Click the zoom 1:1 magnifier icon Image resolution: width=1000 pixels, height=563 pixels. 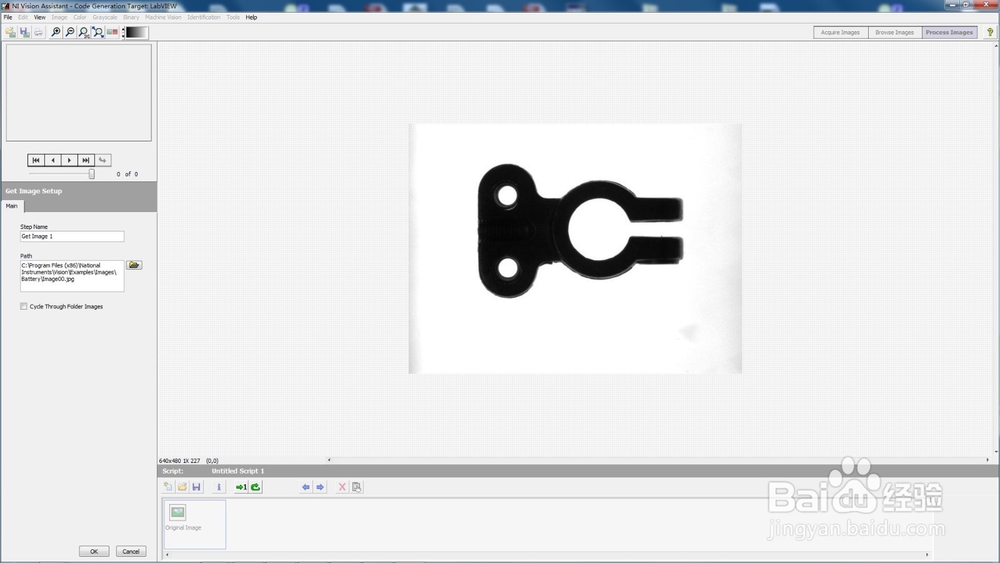(84, 32)
